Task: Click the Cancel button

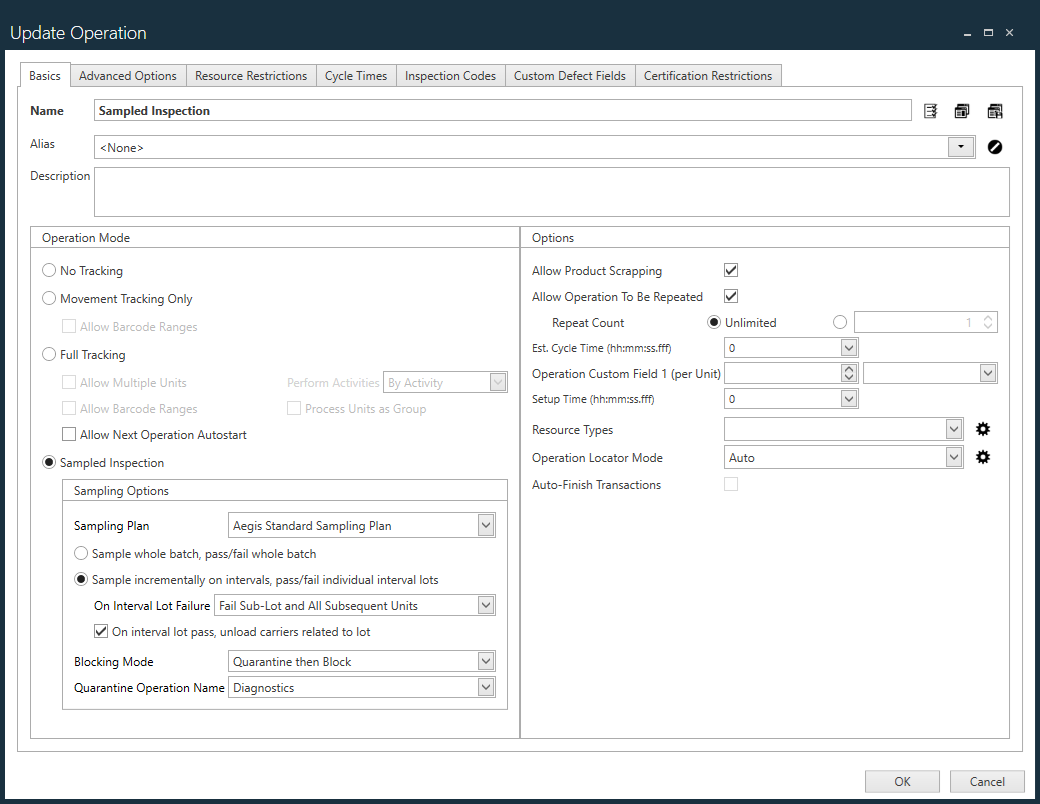Action: (x=987, y=781)
